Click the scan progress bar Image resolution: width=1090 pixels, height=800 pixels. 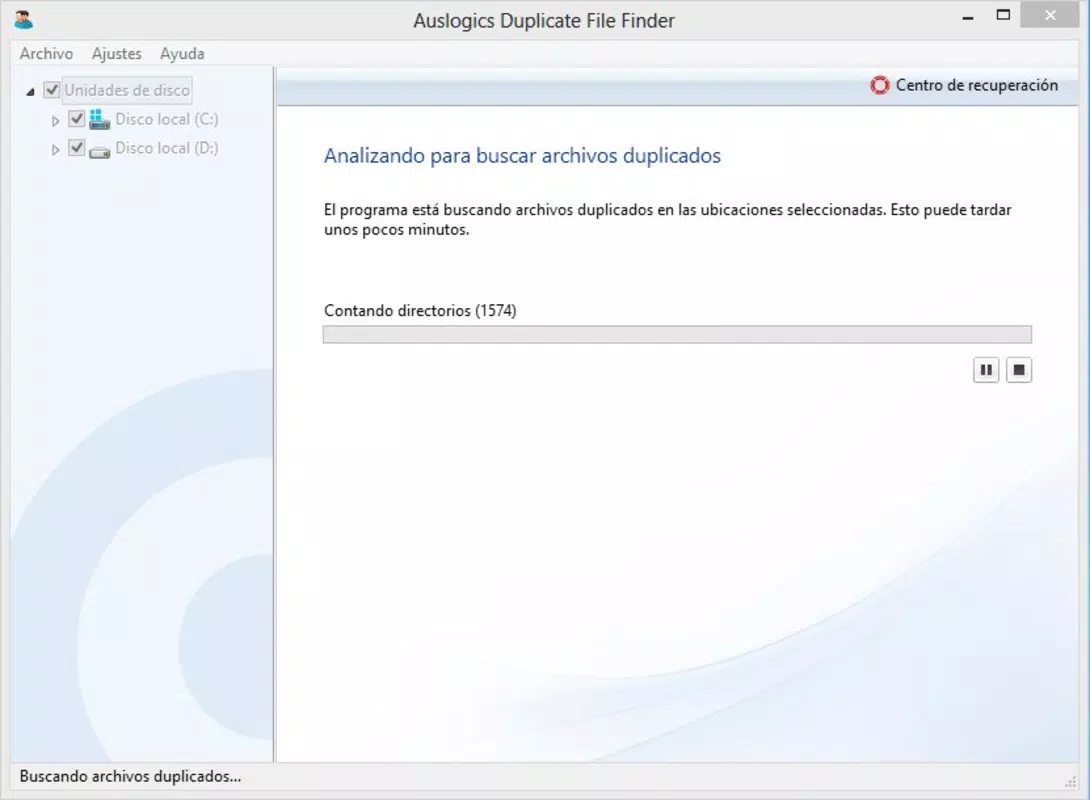point(677,334)
